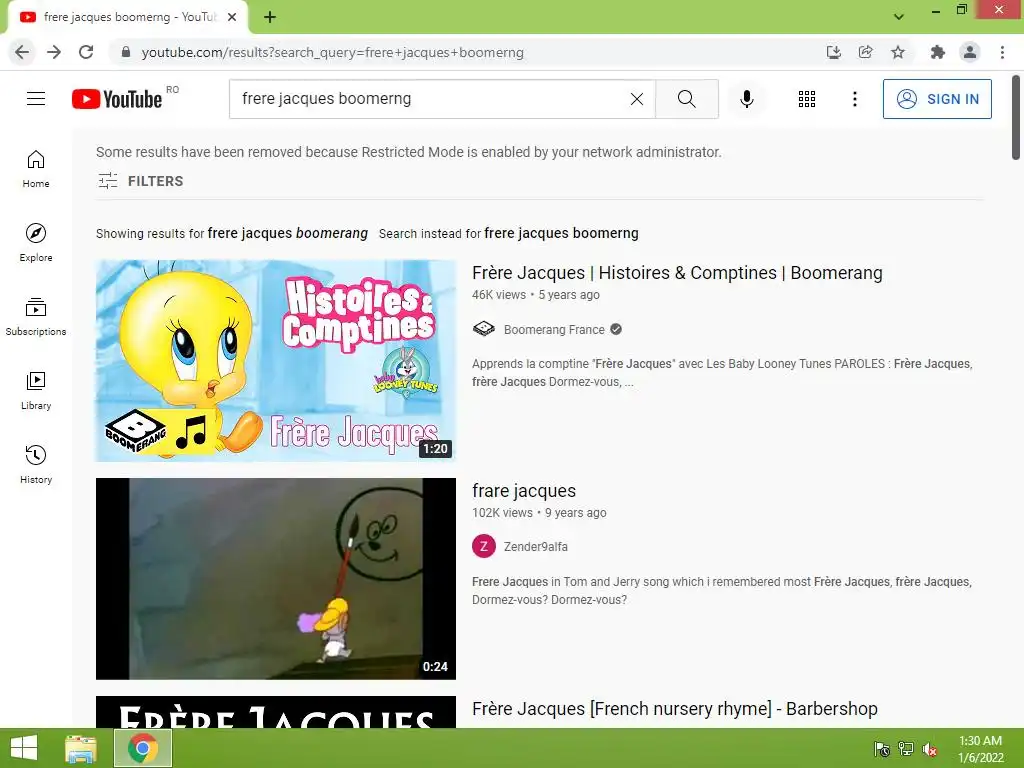Screen dimensions: 1024x768
Task: Share this page from address bar
Action: point(865,52)
